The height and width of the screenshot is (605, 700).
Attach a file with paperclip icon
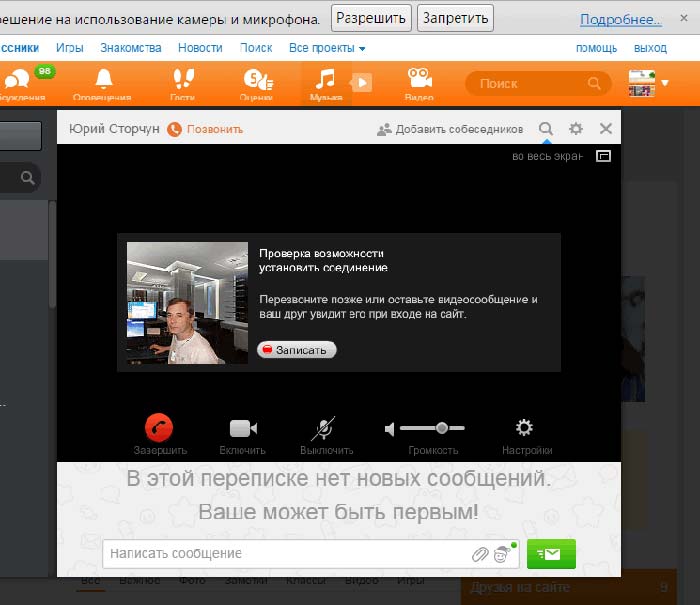pyautogui.click(x=480, y=554)
